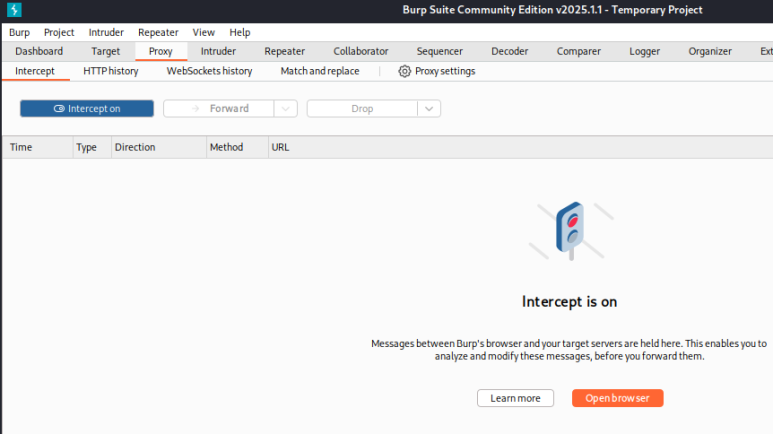773x434 pixels.
Task: Sort by the Method column header
Action: [237, 147]
